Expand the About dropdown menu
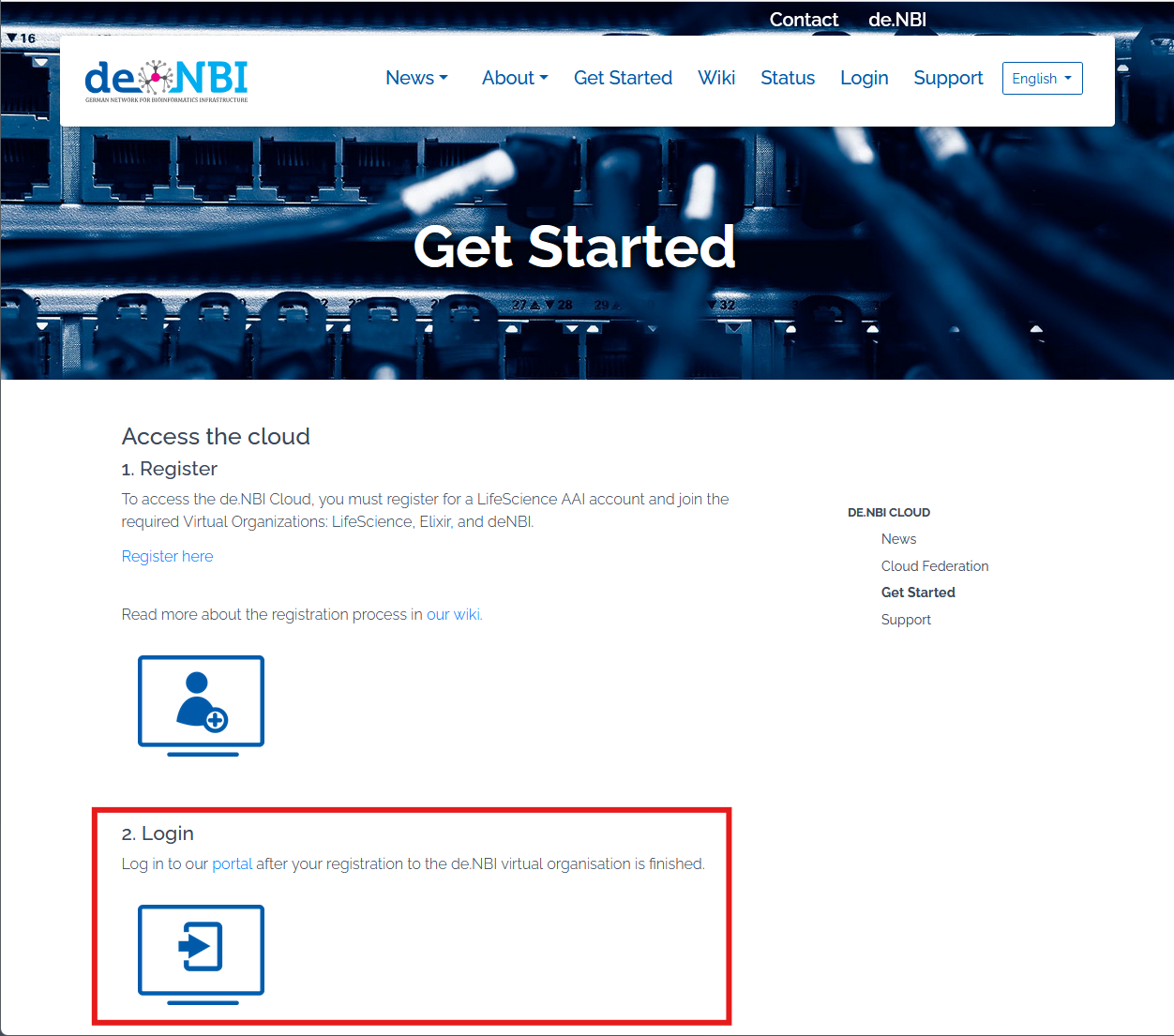 tap(515, 78)
